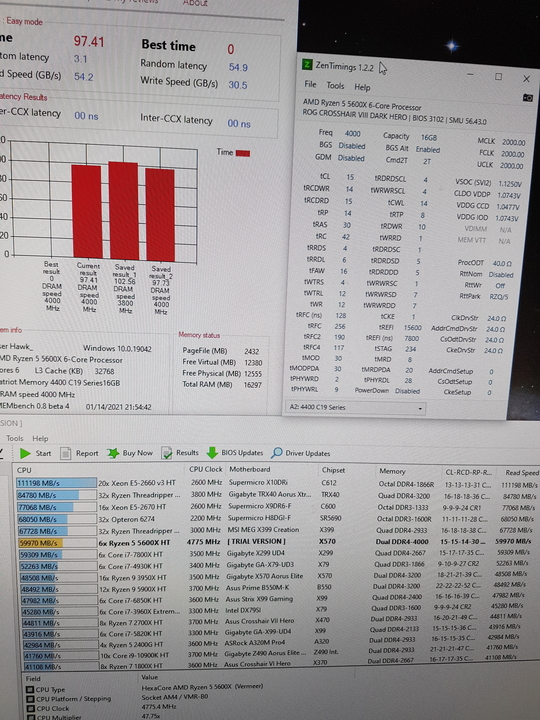This screenshot has width=540, height=720.
Task: Click the Buy Now star icon
Action: tap(113, 453)
